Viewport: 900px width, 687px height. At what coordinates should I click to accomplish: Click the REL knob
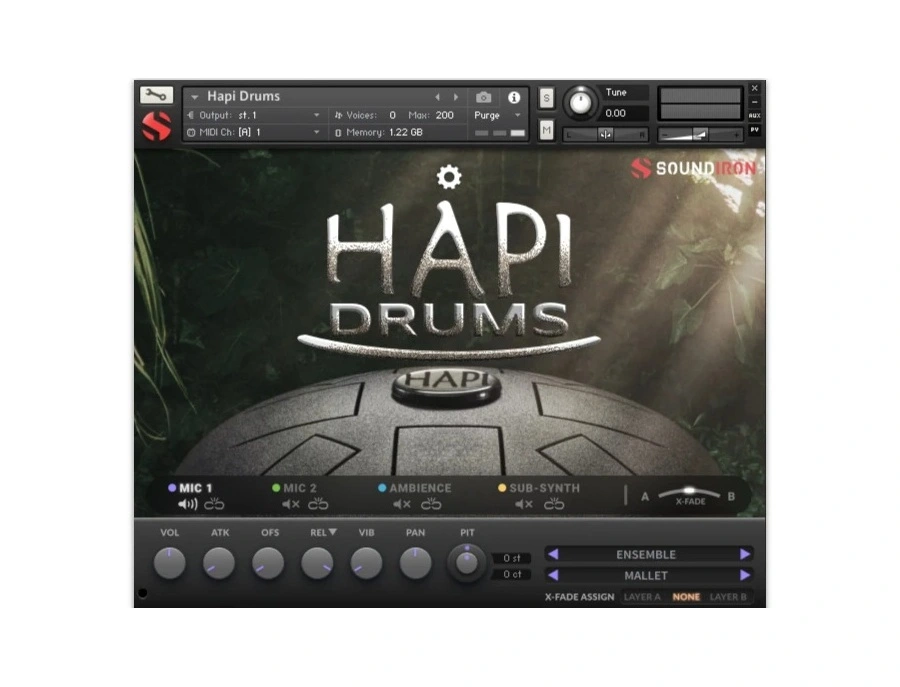(317, 562)
